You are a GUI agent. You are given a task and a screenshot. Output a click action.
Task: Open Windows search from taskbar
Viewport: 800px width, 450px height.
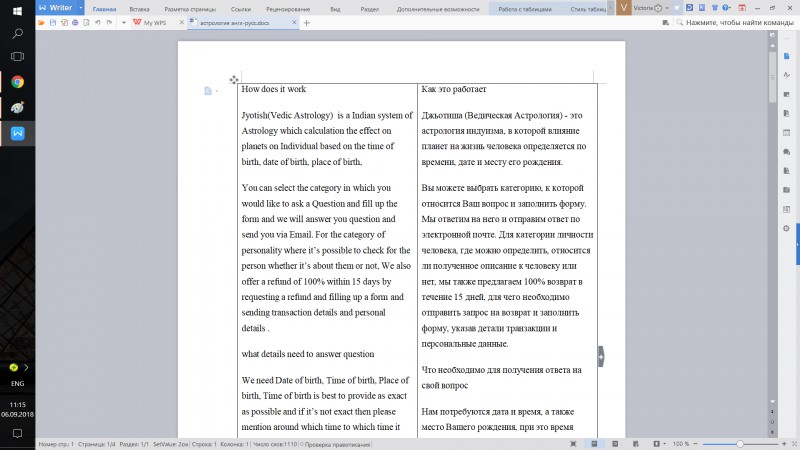click(x=17, y=34)
